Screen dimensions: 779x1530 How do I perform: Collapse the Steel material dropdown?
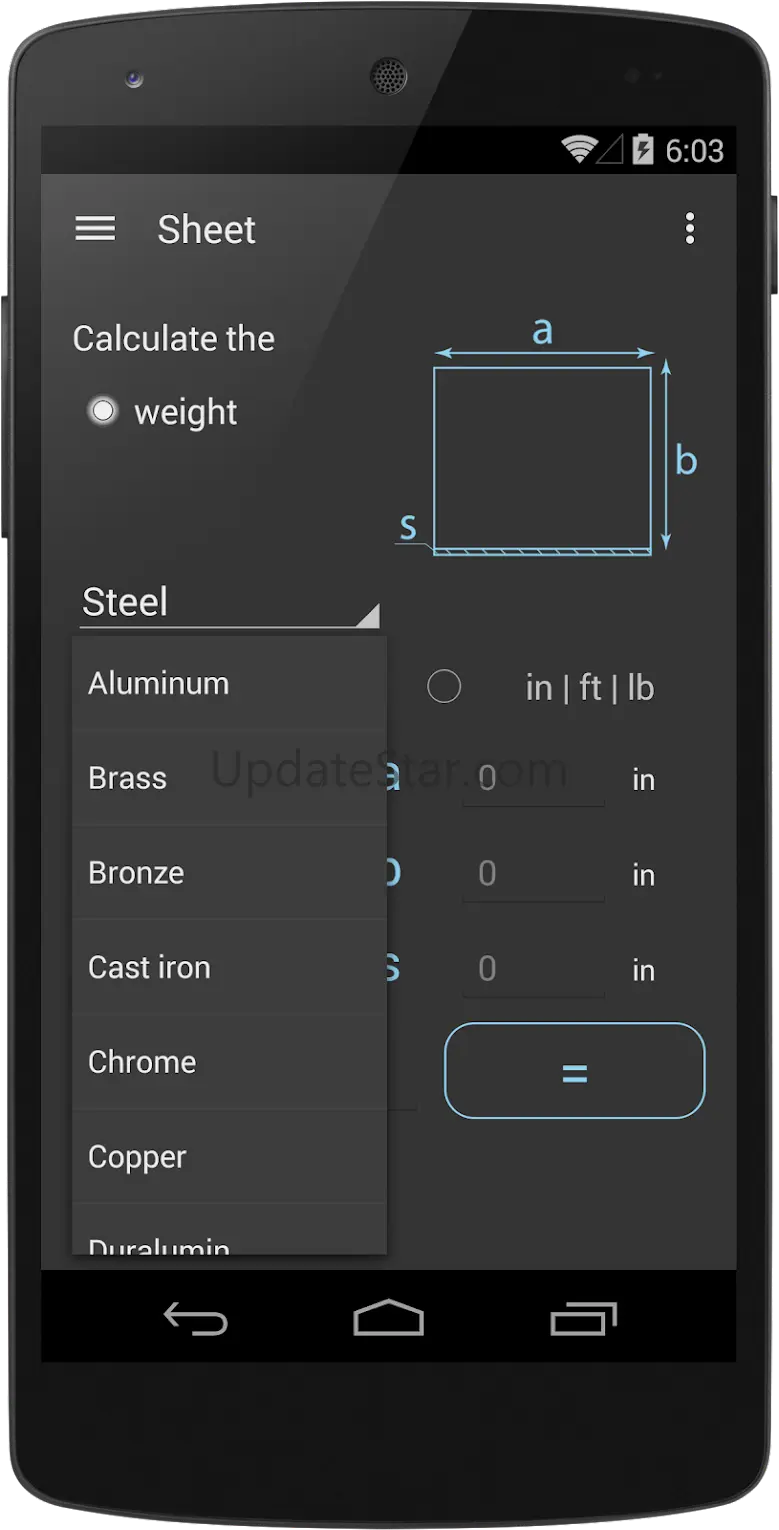[229, 603]
